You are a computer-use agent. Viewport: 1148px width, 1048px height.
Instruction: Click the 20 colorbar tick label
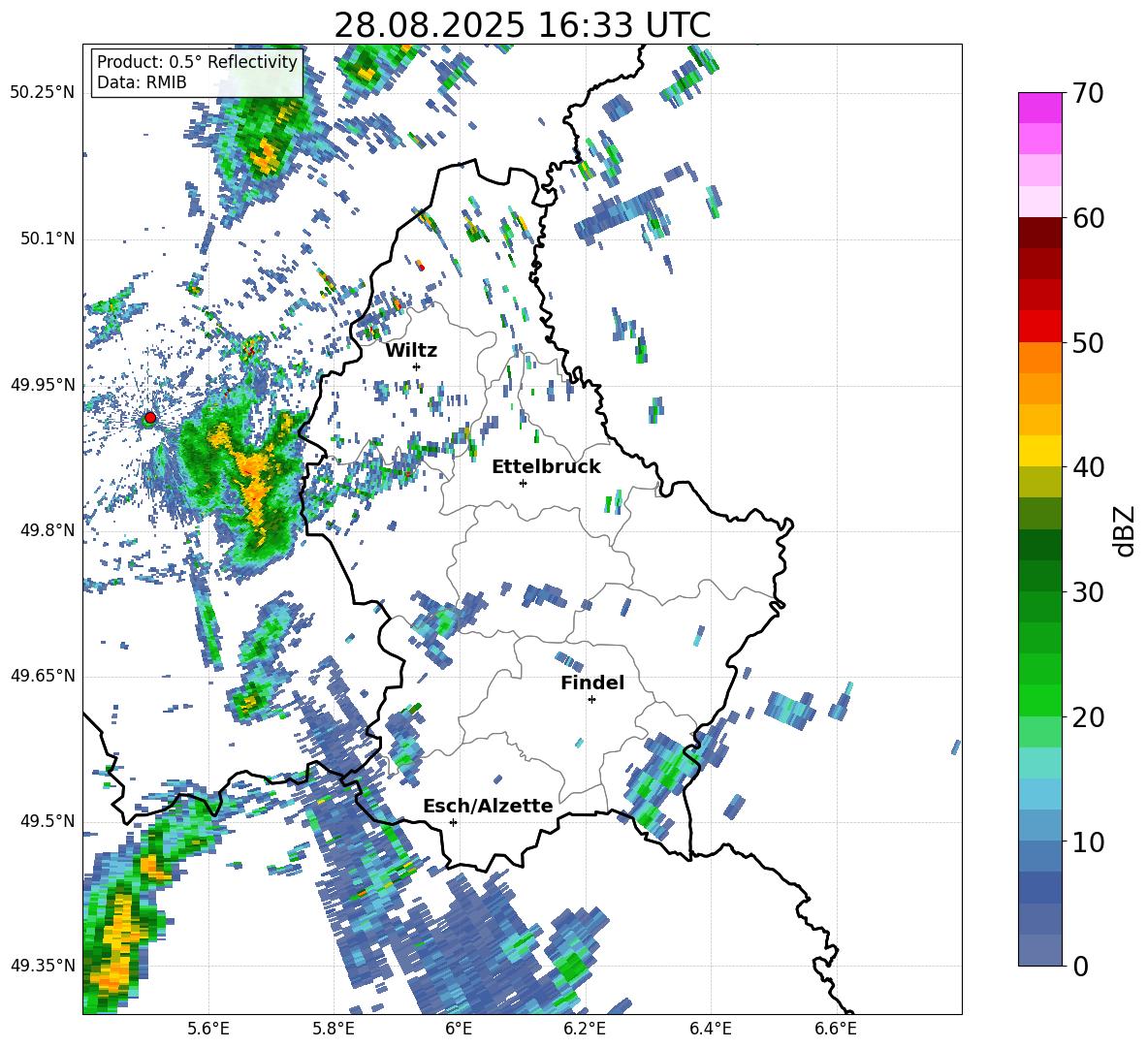click(x=1088, y=717)
